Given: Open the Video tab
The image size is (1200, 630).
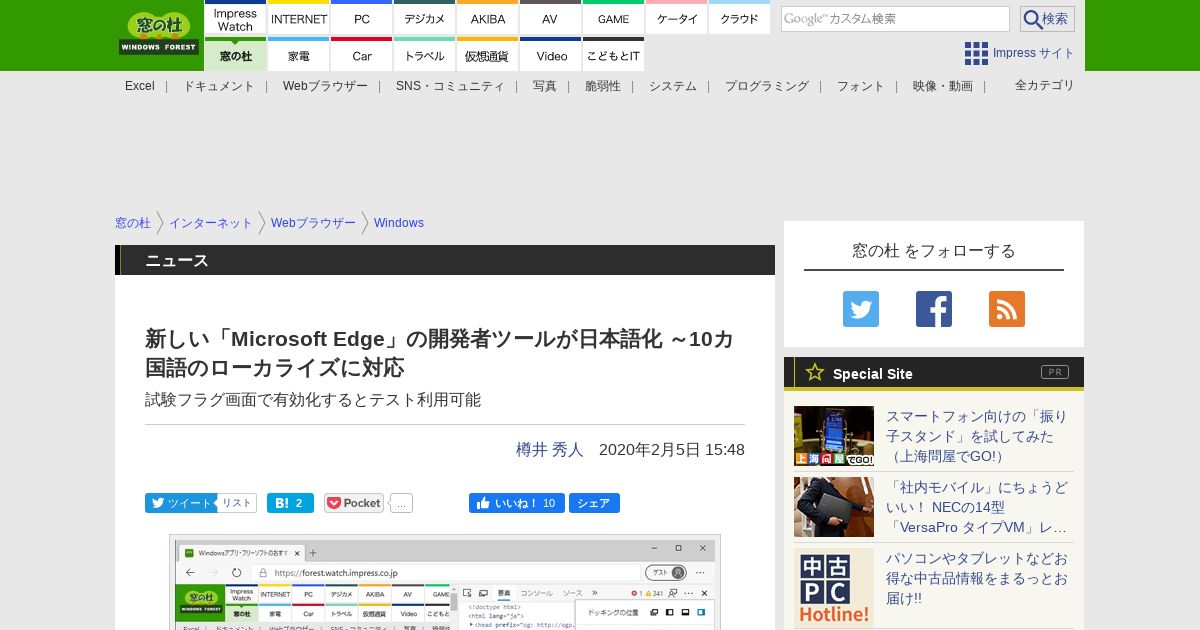Looking at the screenshot, I should [551, 55].
